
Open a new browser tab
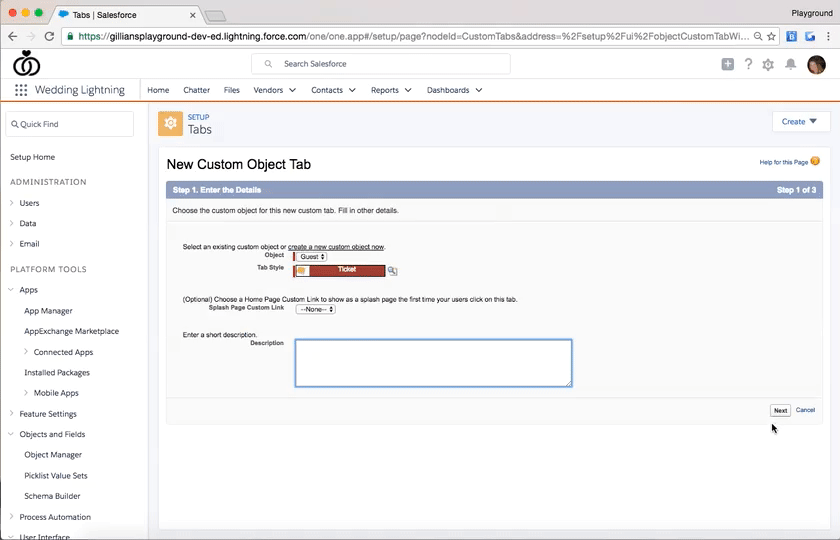[x=215, y=16]
